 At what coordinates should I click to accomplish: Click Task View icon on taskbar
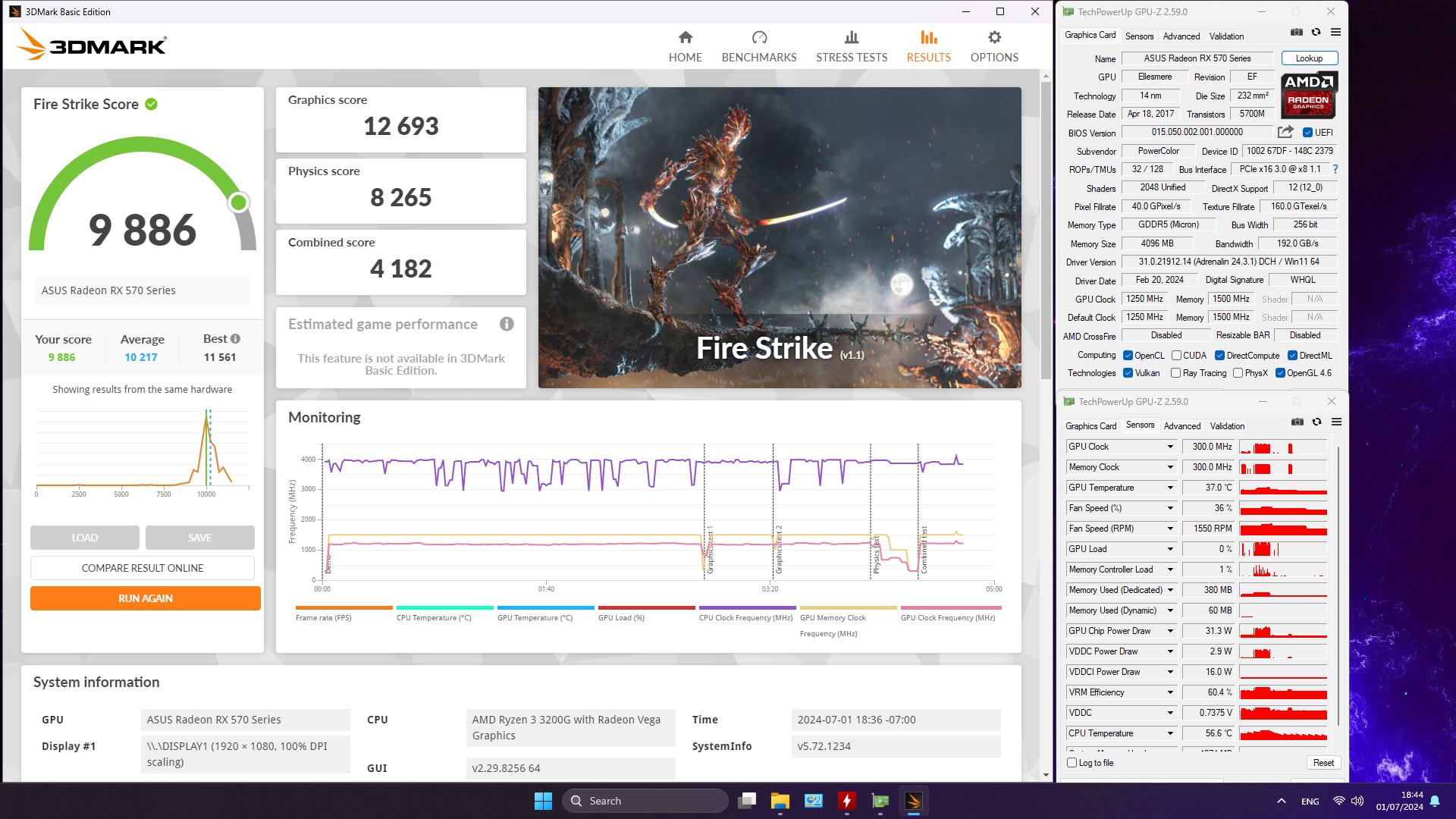[x=747, y=801]
